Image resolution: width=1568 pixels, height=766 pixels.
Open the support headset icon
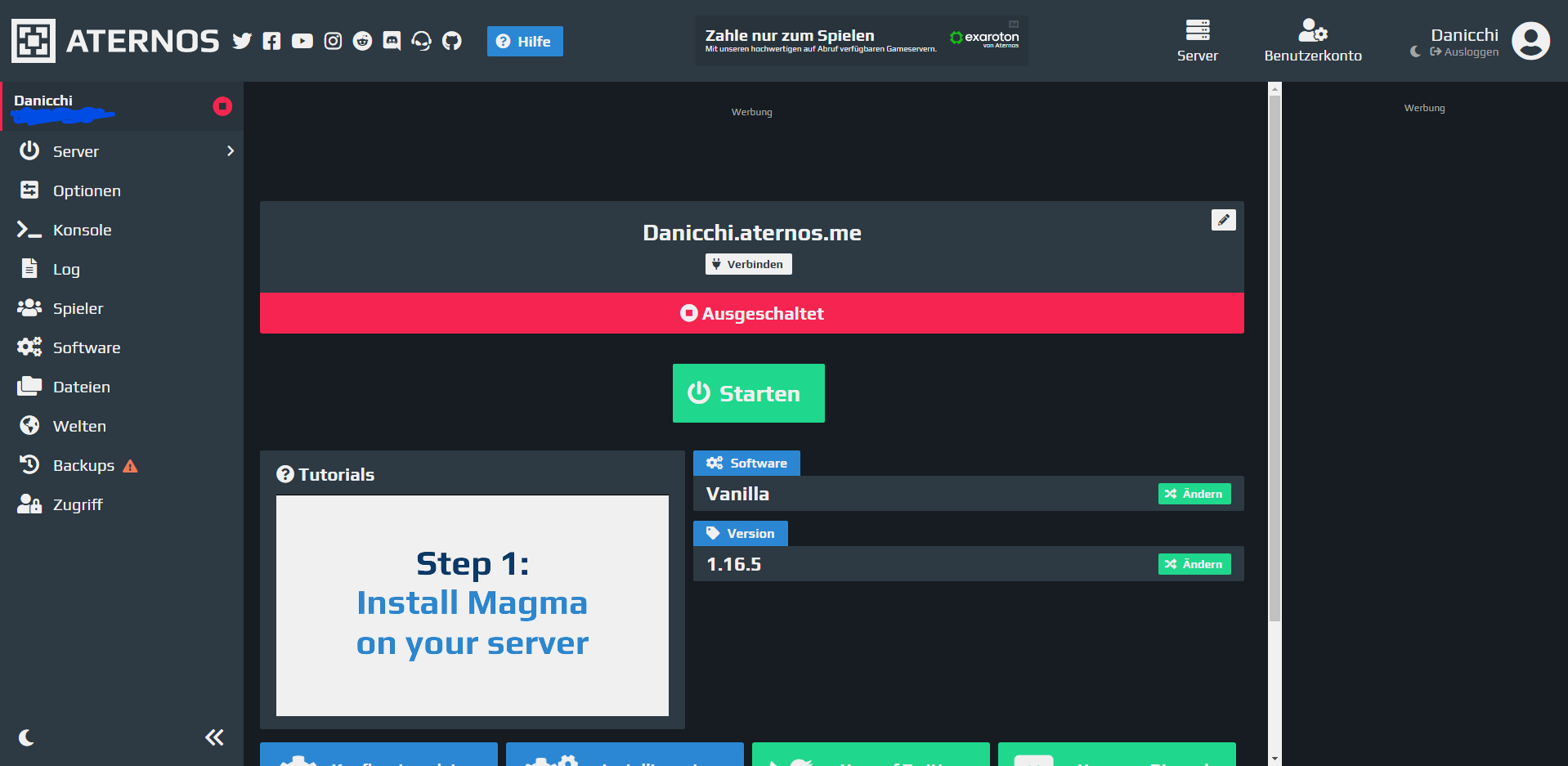pyautogui.click(x=422, y=41)
